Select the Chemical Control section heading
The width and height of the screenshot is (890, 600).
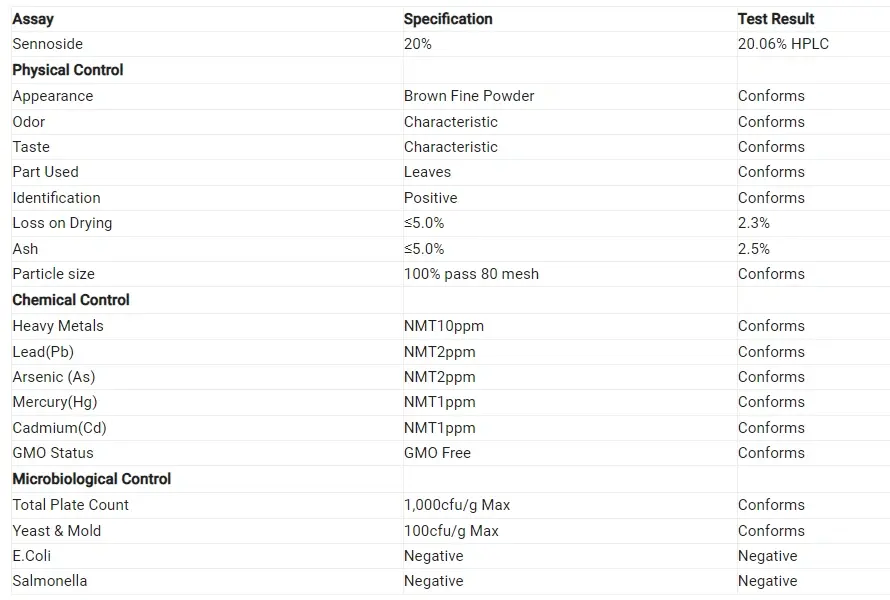(71, 300)
